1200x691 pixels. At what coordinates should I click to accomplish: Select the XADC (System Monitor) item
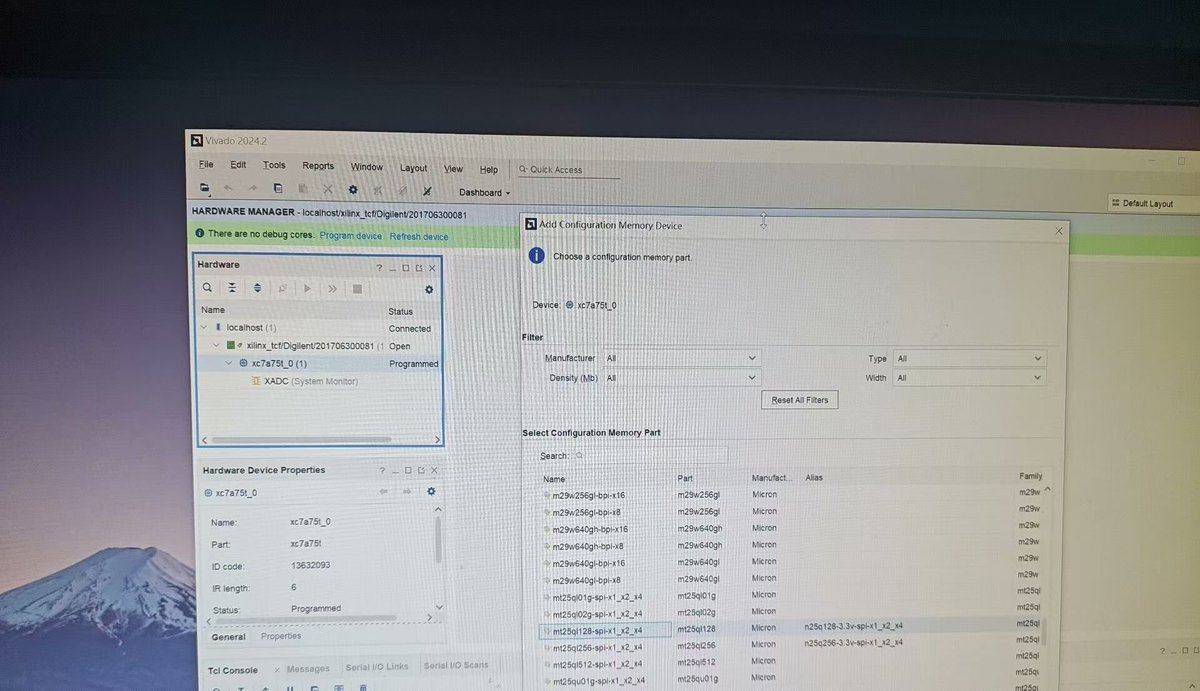304,381
